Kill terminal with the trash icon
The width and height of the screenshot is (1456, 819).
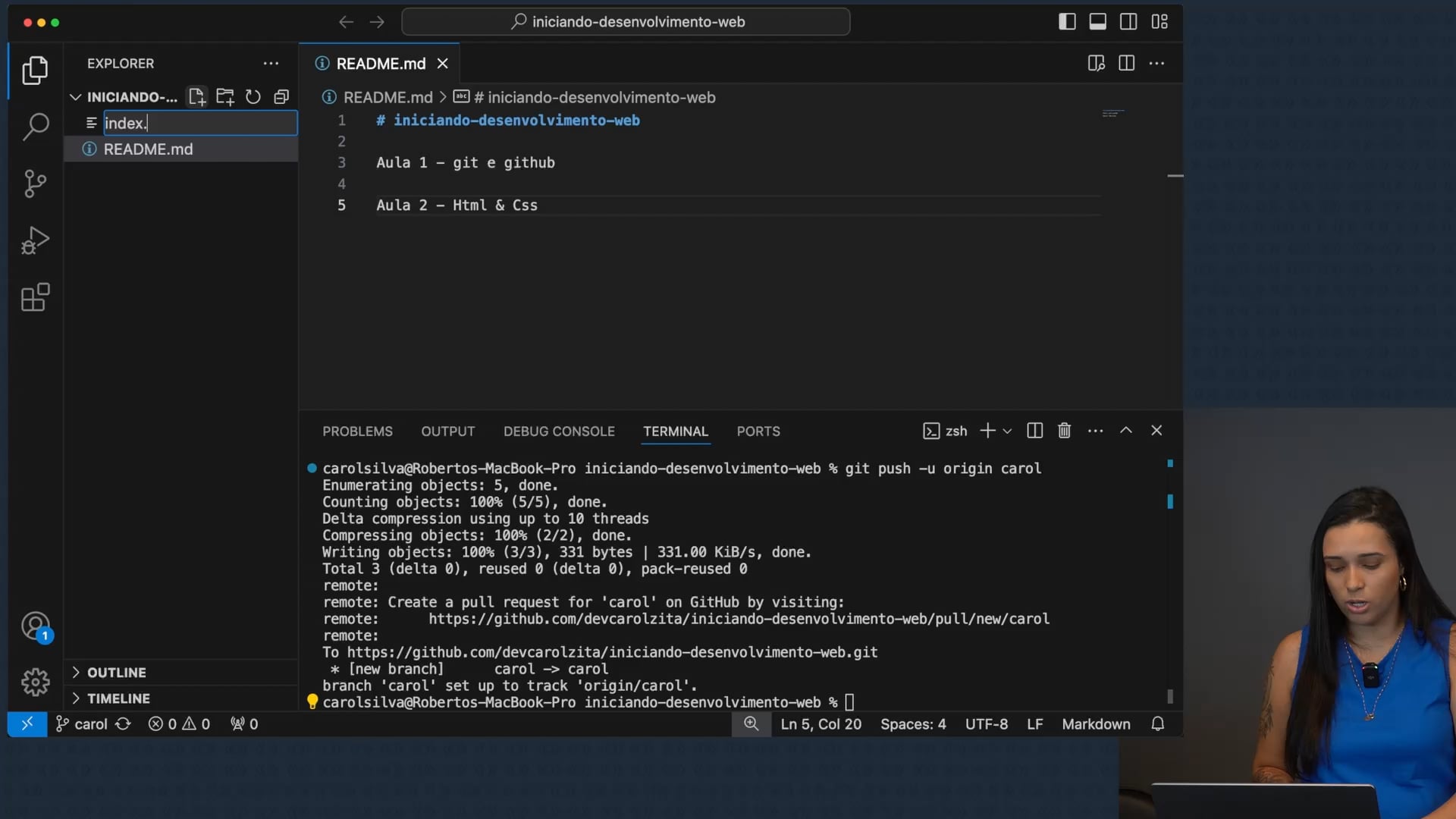pos(1064,431)
